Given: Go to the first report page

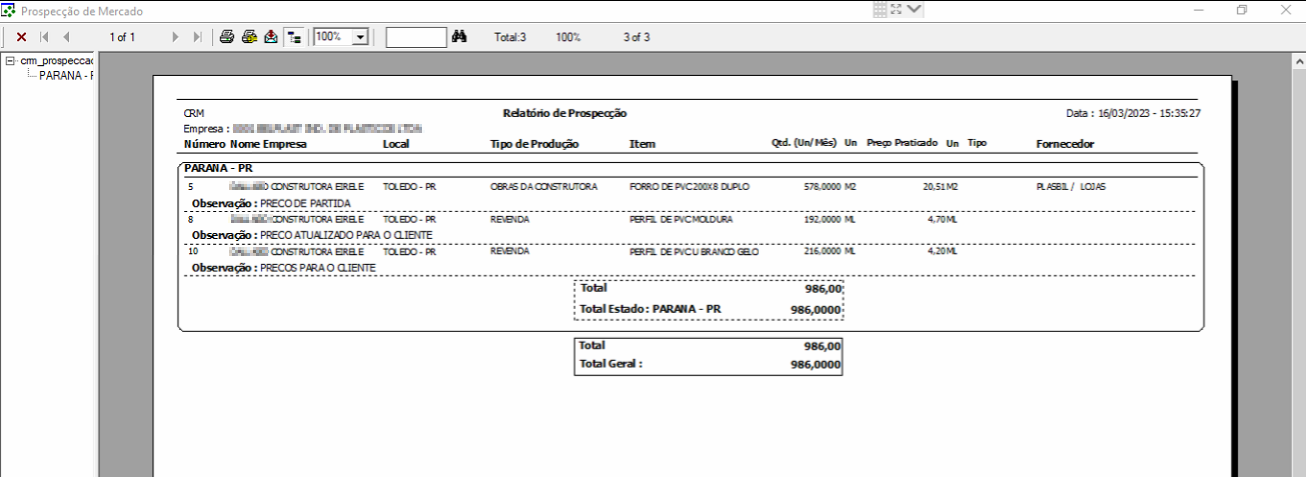Looking at the screenshot, I should point(44,37).
